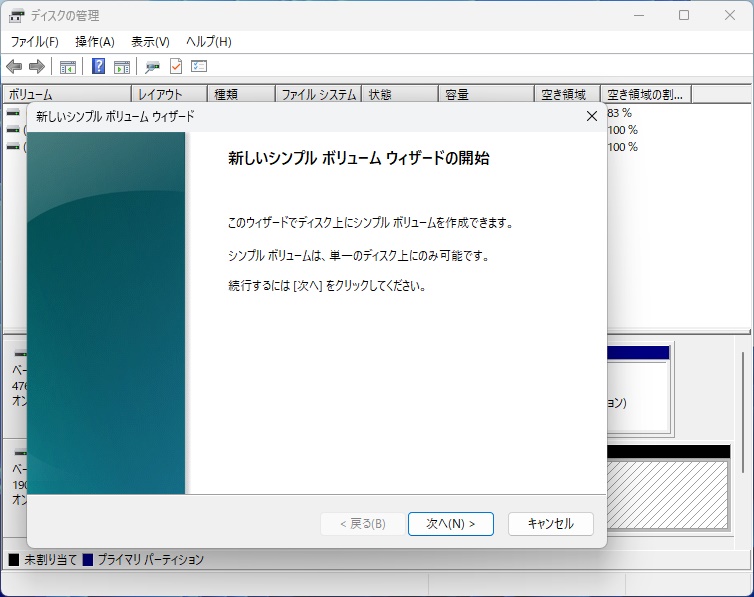Click the connect/rescan disk toolbar icon

[152, 67]
